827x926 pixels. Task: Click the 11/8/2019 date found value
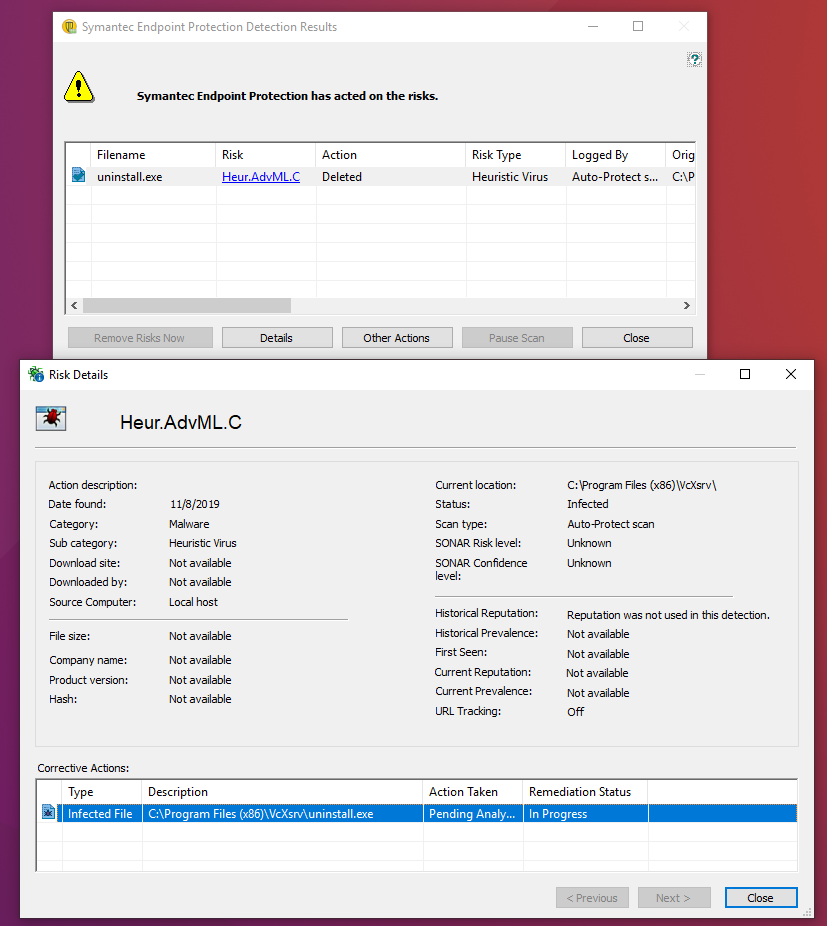point(195,504)
